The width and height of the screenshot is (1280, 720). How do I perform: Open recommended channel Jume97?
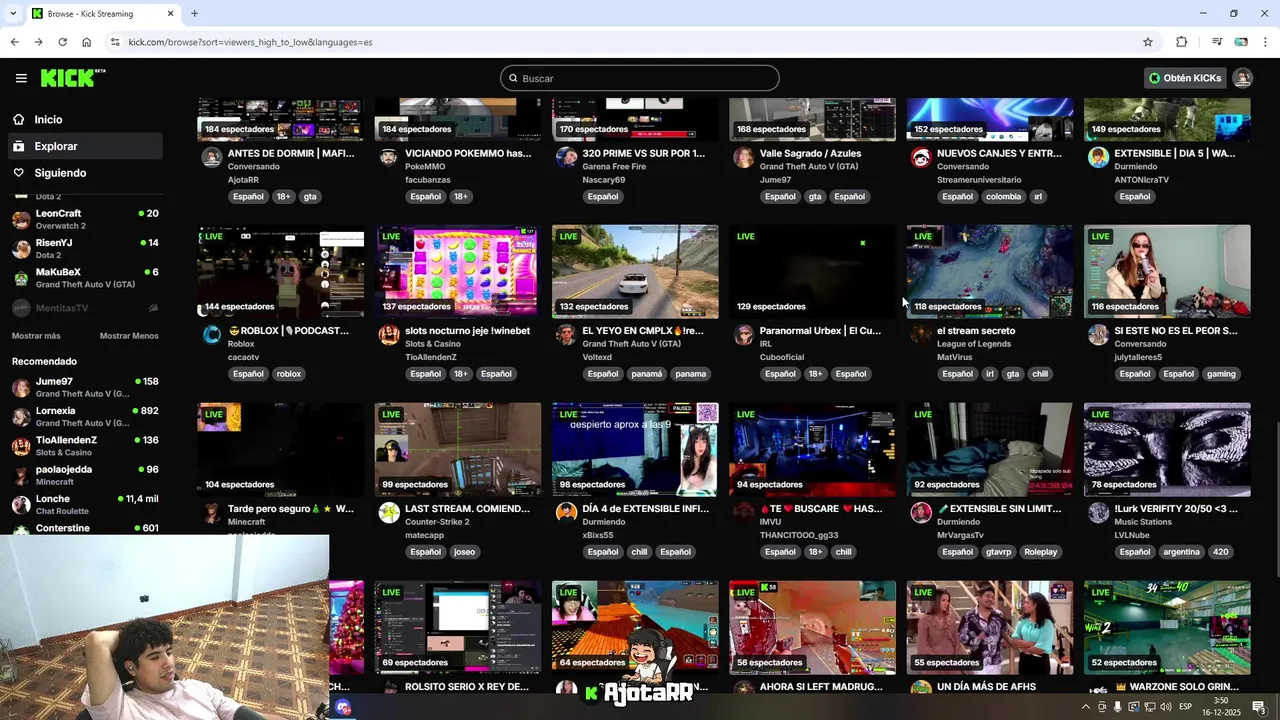click(85, 387)
